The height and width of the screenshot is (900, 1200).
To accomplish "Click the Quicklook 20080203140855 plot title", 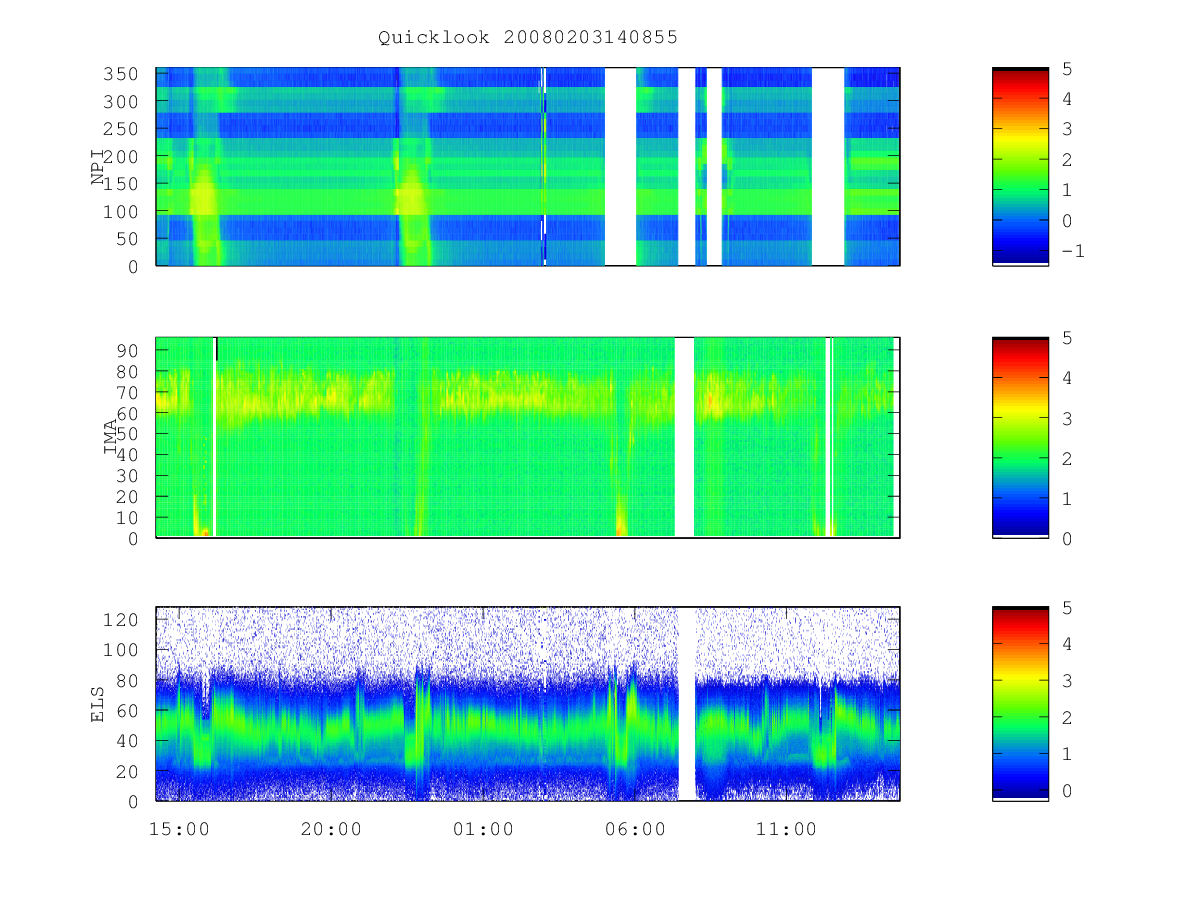I will [528, 38].
